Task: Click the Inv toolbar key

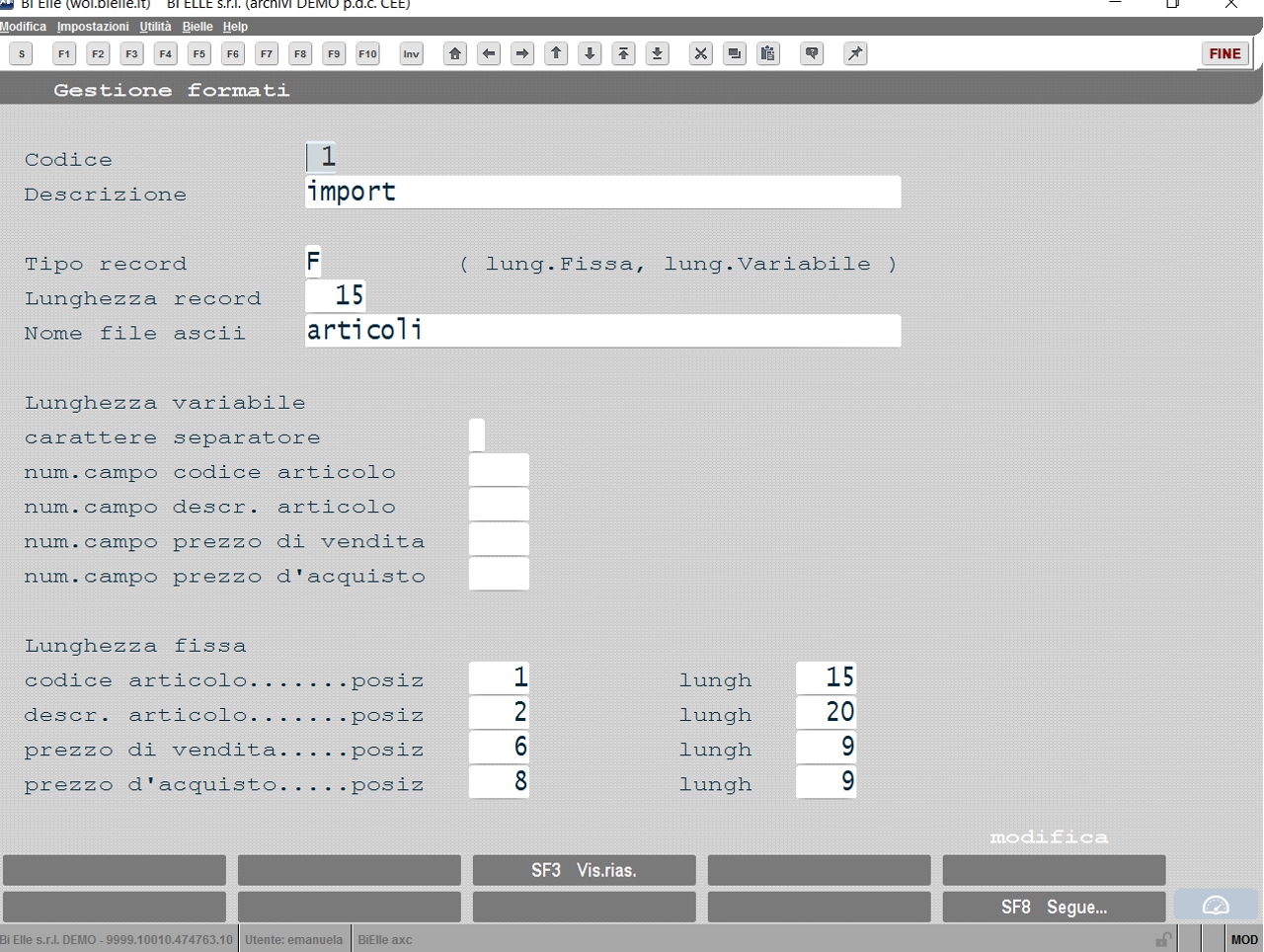Action: [x=411, y=54]
